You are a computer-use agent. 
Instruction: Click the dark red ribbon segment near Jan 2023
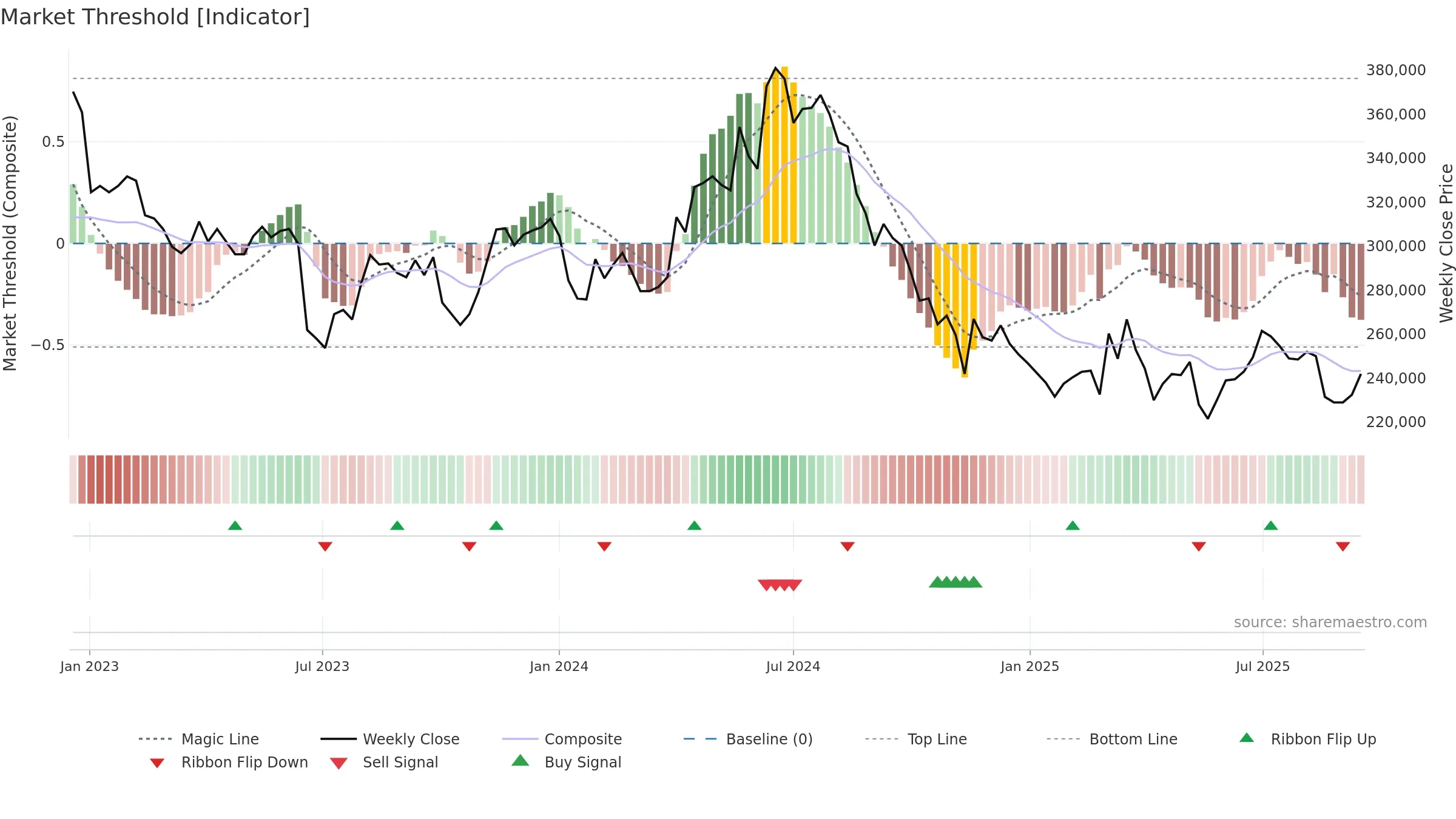pos(100,479)
